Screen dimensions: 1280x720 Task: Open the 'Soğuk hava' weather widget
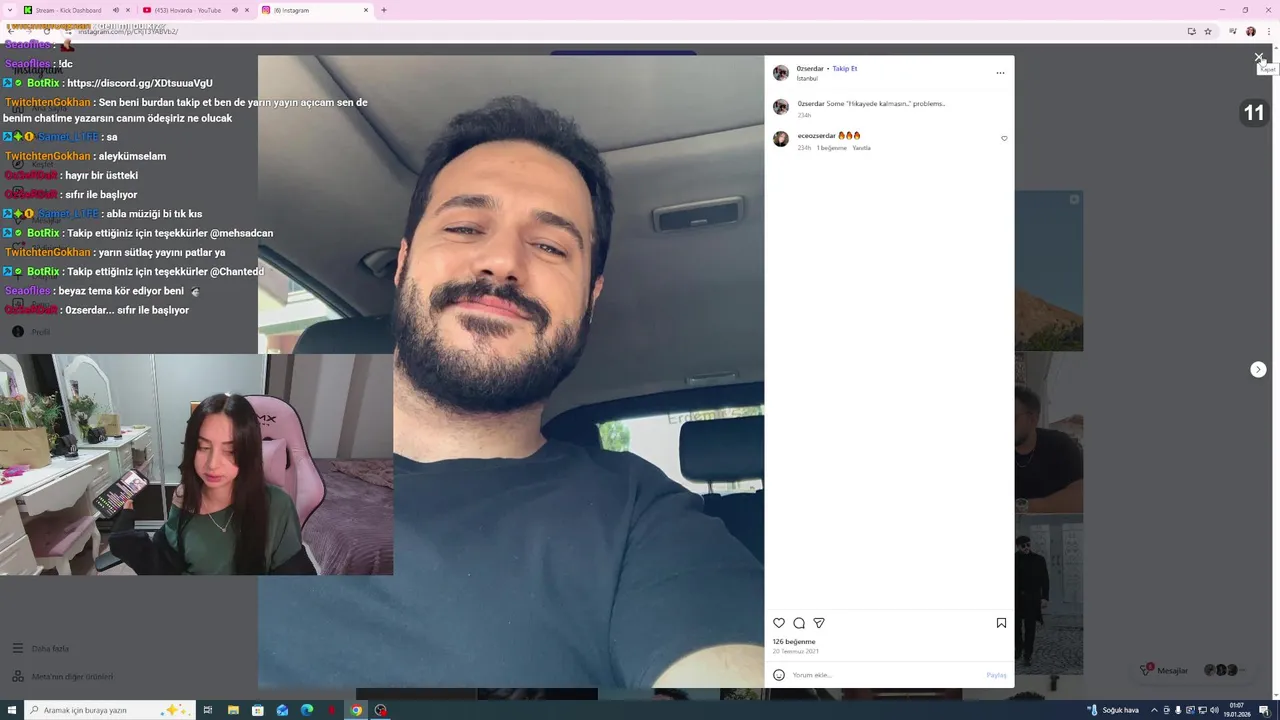(1113, 710)
